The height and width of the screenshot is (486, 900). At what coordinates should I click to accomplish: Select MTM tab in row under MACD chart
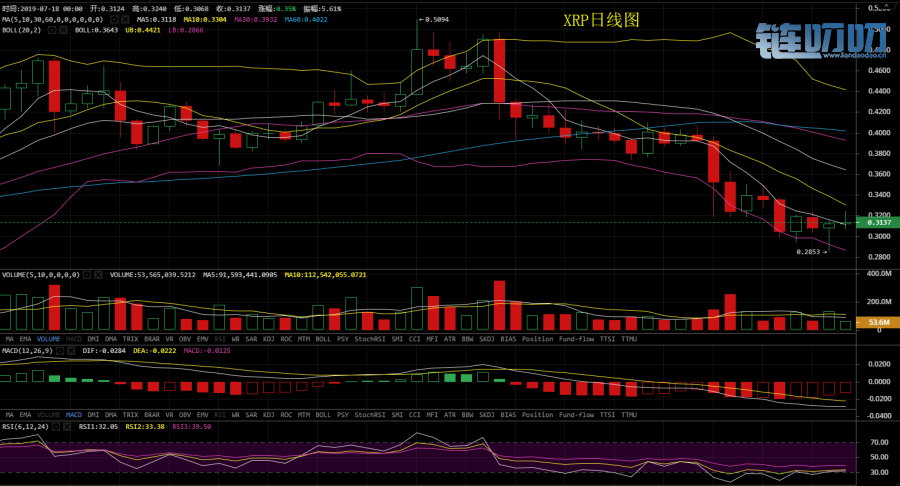[x=304, y=415]
